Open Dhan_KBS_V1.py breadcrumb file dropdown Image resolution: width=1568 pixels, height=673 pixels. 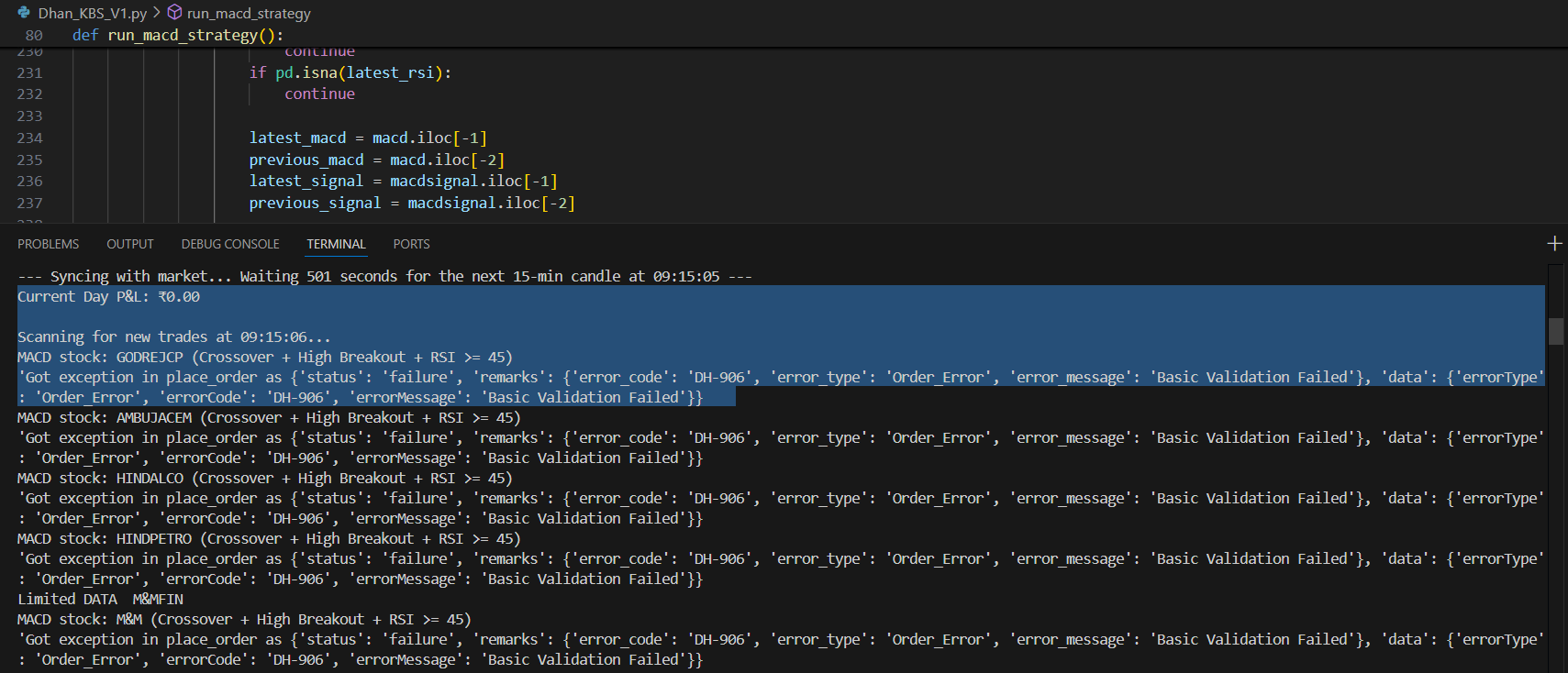coord(92,14)
